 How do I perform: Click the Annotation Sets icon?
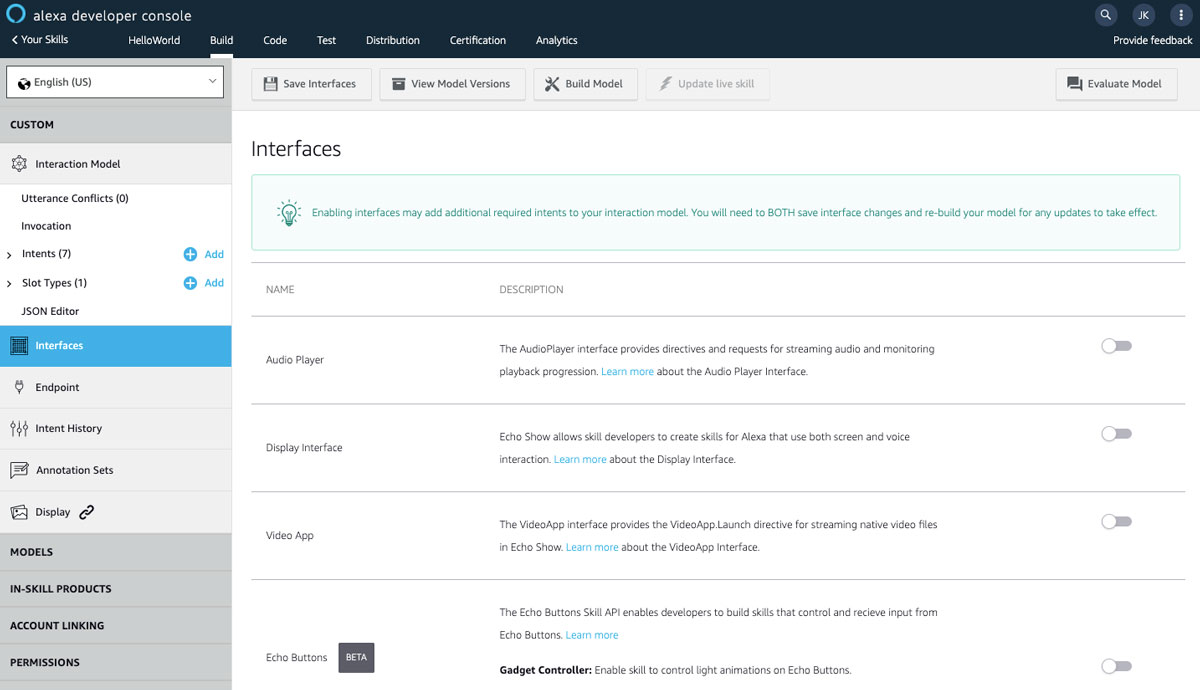[19, 470]
